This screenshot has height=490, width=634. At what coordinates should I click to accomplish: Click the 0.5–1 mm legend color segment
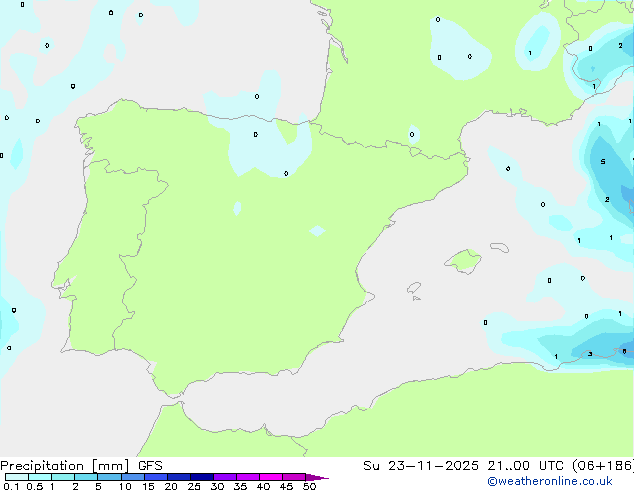coord(40,477)
